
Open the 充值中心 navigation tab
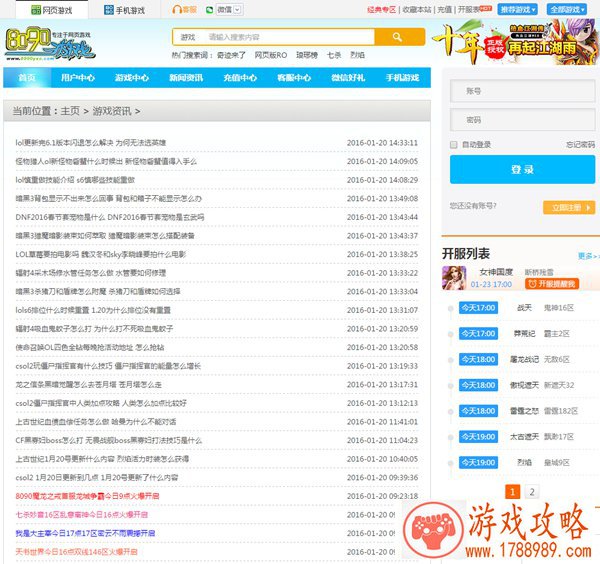point(239,78)
